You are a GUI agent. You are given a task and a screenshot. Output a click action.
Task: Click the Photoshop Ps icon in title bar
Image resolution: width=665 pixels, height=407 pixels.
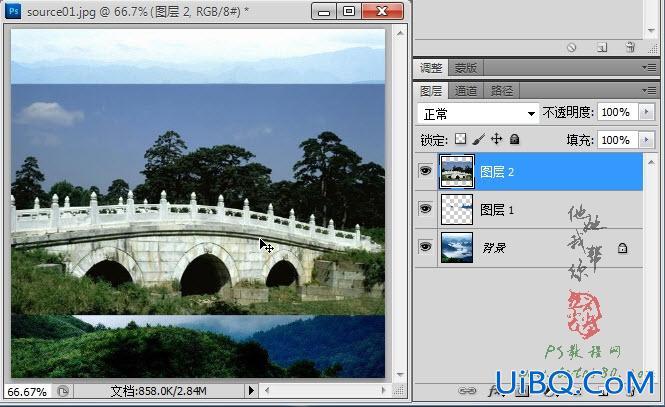coord(13,11)
